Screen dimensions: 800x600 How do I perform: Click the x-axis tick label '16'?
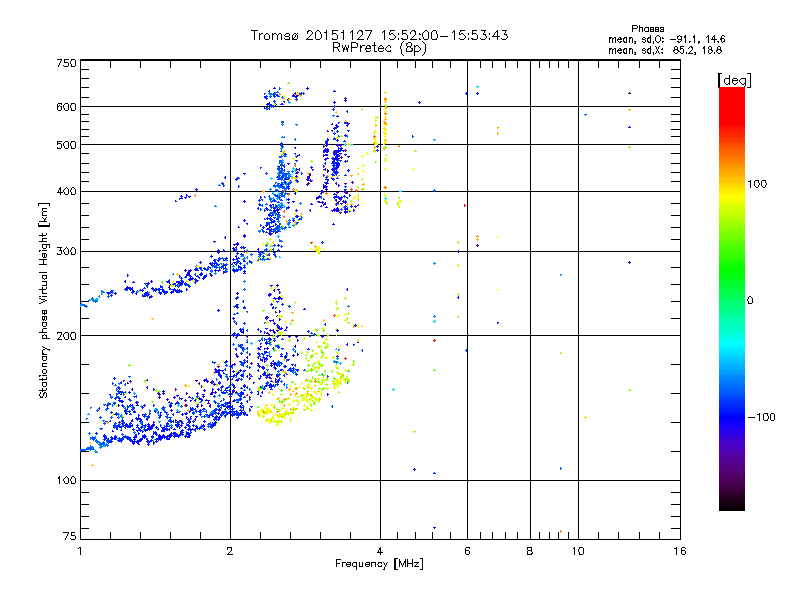(x=680, y=551)
